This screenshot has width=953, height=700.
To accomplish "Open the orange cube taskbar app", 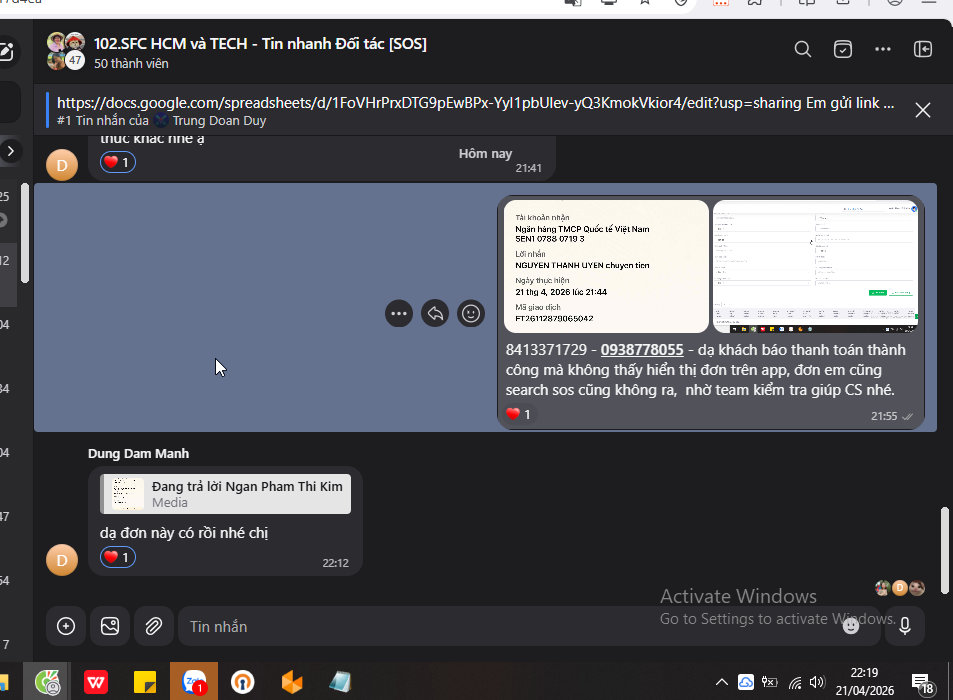I will click(x=292, y=682).
